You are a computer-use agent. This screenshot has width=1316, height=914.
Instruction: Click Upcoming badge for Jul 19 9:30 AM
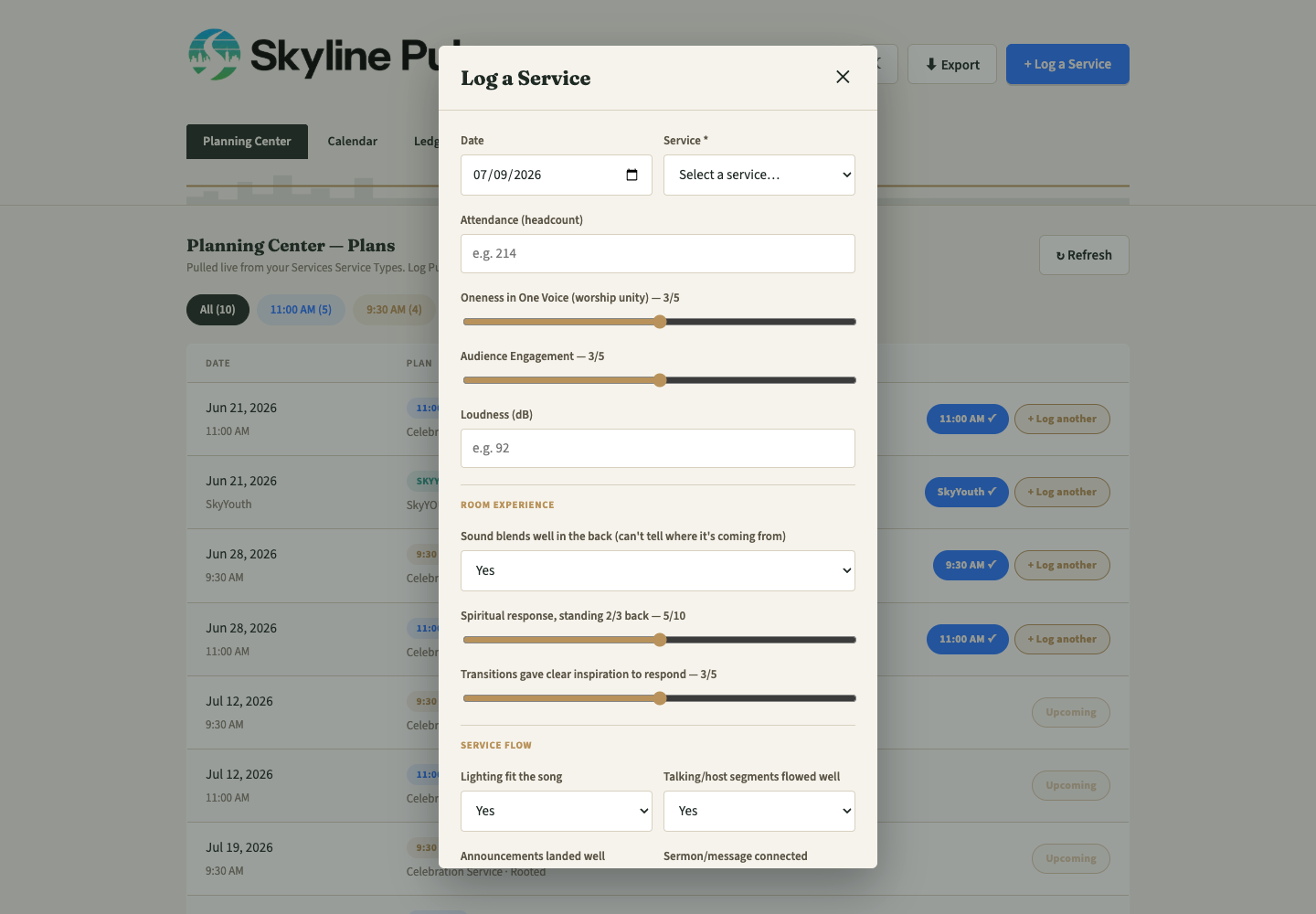(1071, 858)
